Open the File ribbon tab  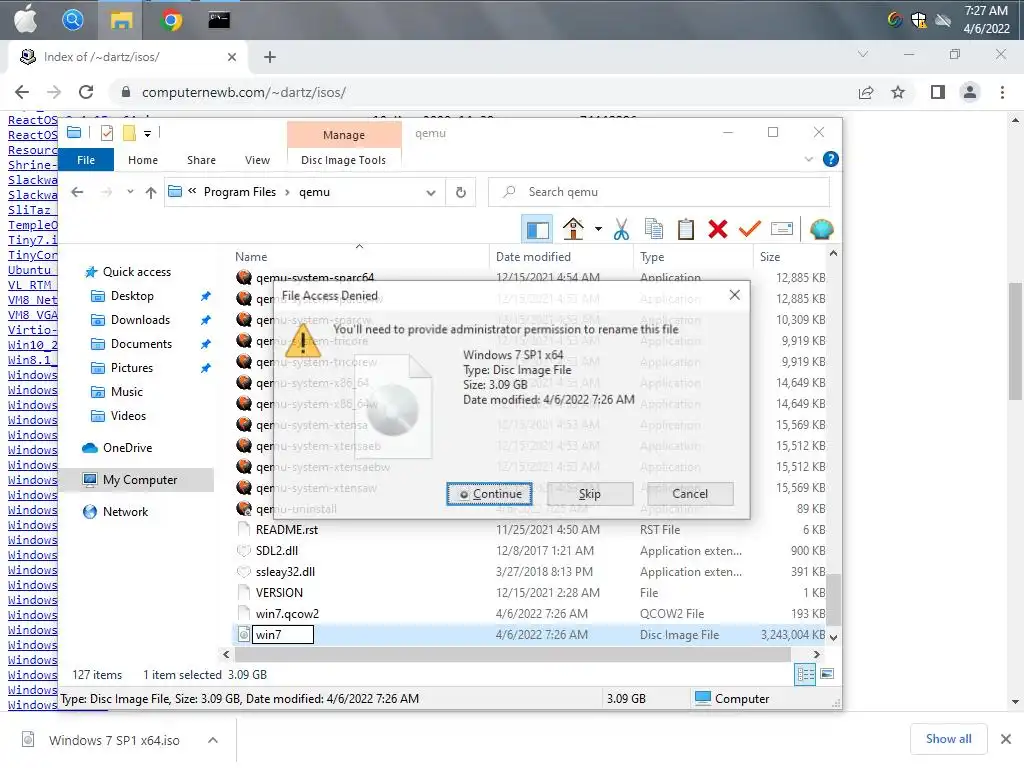[x=86, y=160]
